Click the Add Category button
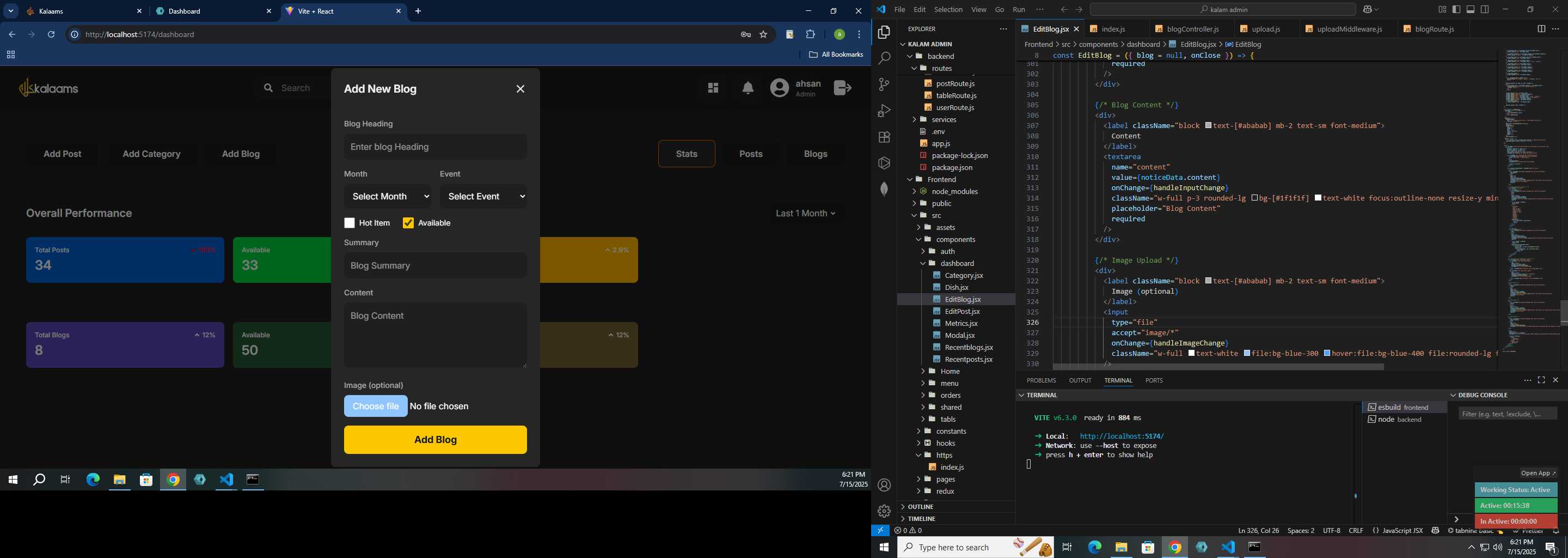The height and width of the screenshot is (558, 1568). pyautogui.click(x=151, y=154)
